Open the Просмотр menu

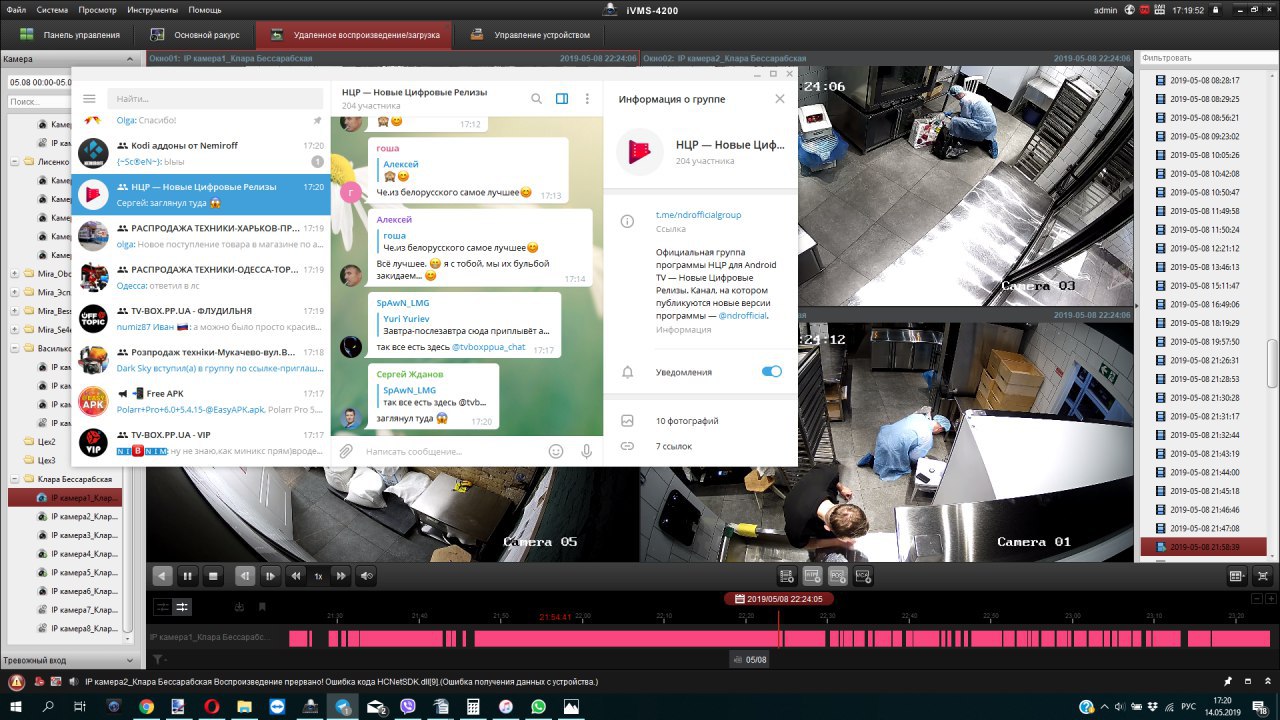click(97, 9)
